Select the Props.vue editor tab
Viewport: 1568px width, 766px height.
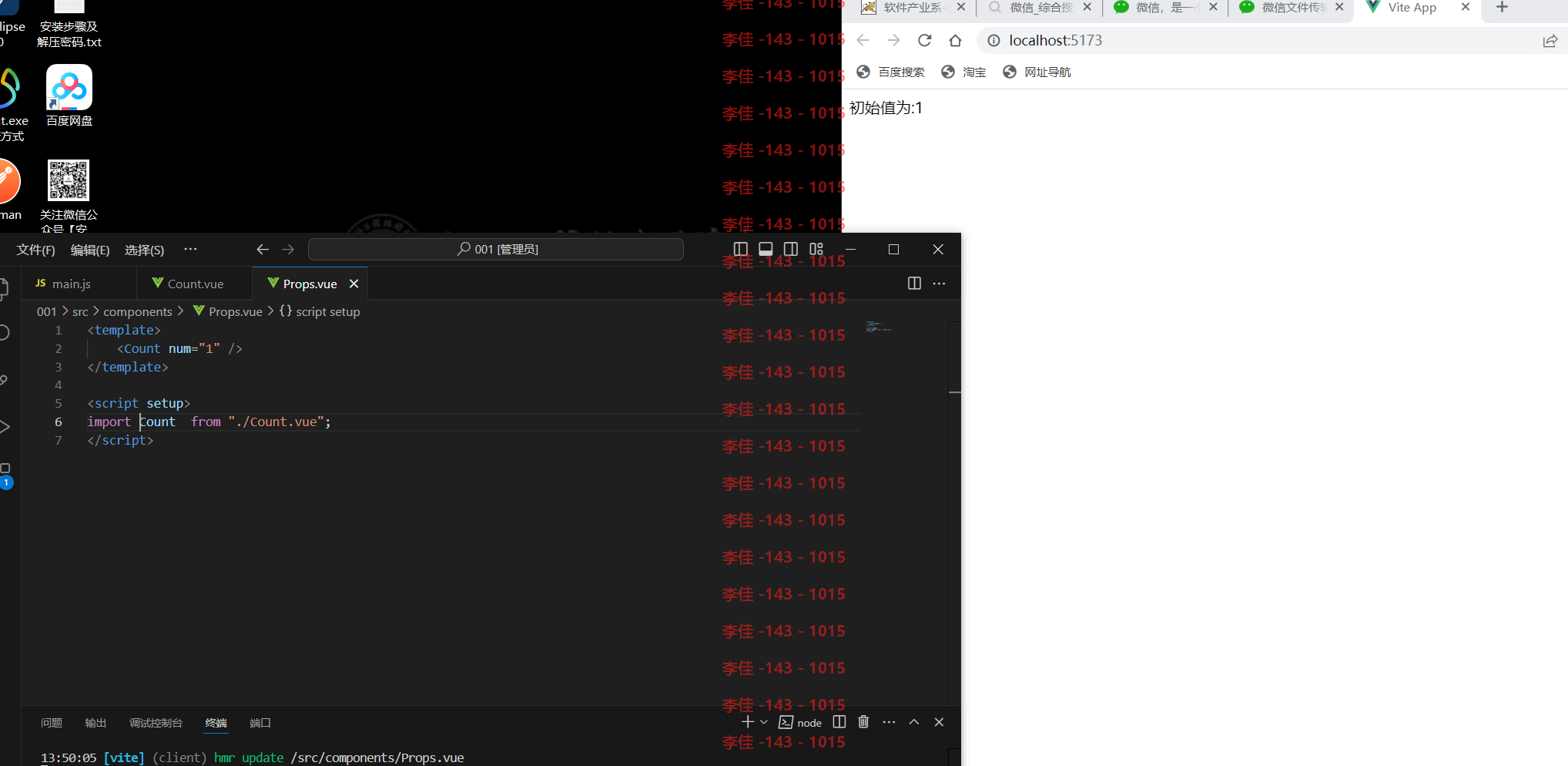tap(310, 284)
